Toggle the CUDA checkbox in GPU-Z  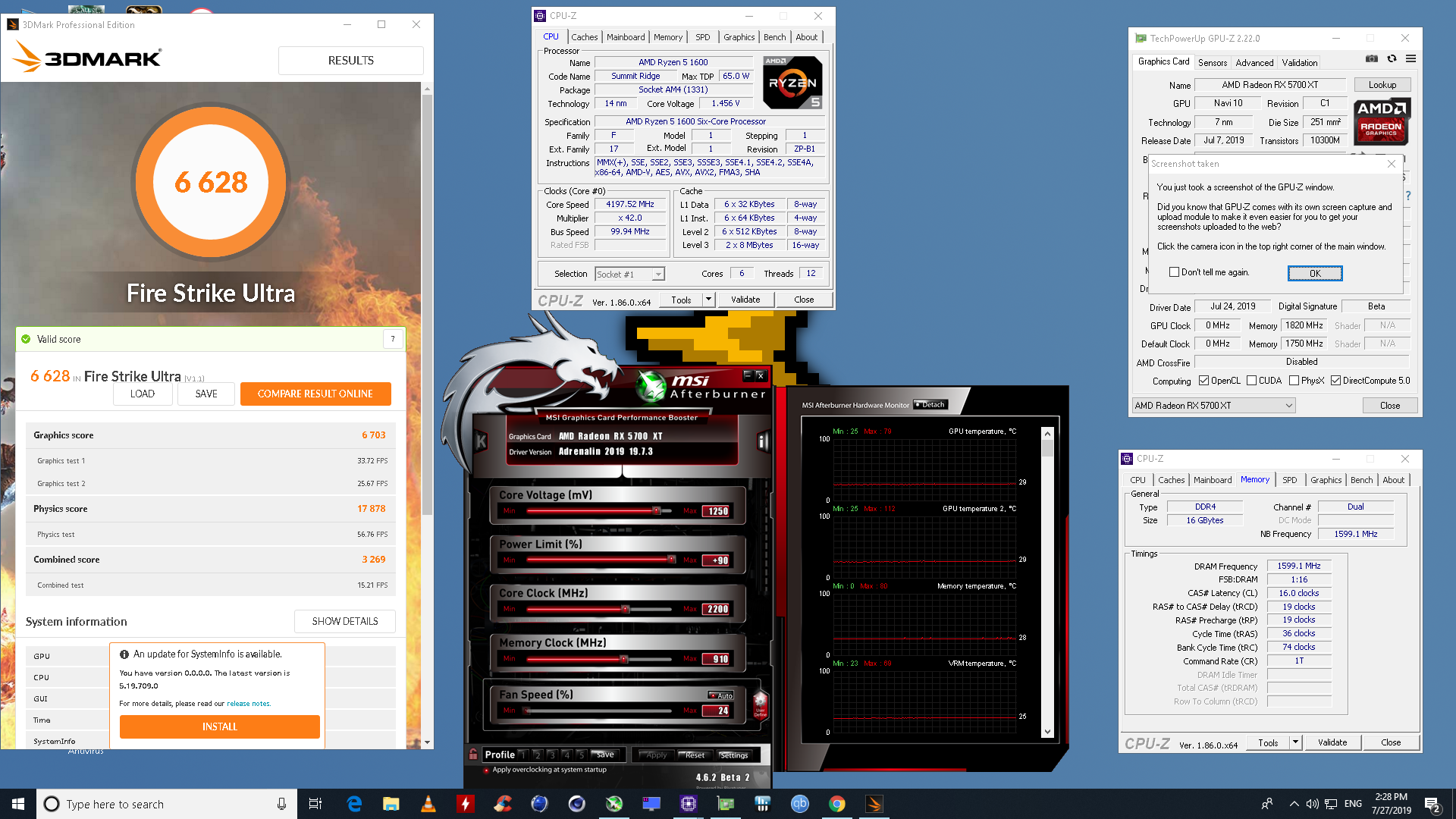click(1251, 381)
